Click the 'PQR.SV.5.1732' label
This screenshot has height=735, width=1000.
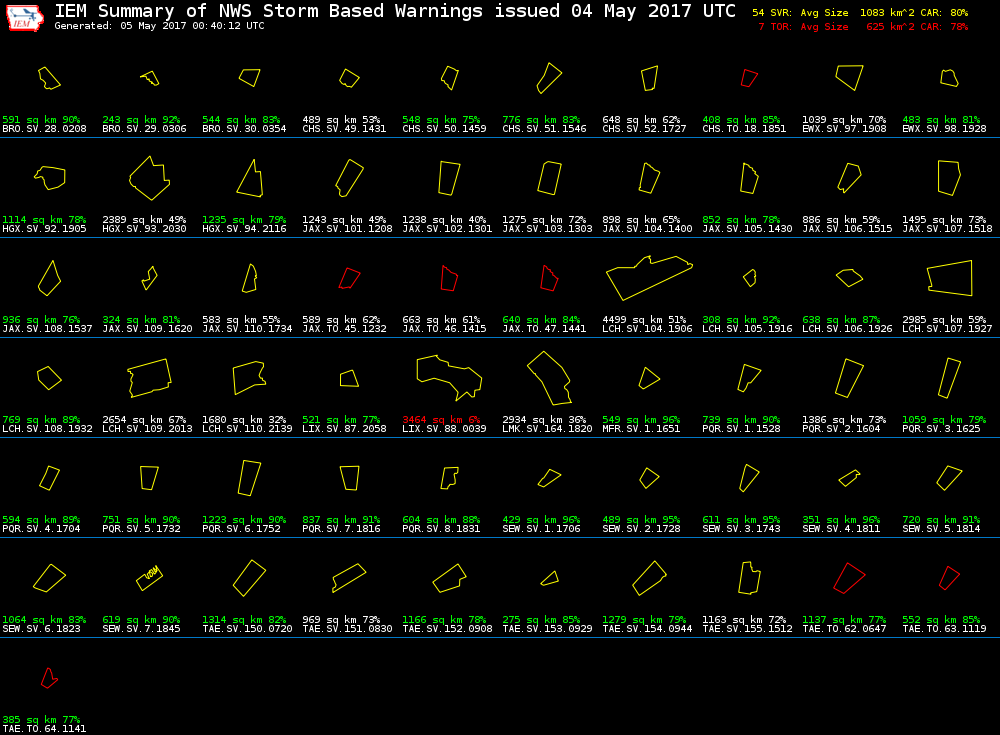point(142,529)
